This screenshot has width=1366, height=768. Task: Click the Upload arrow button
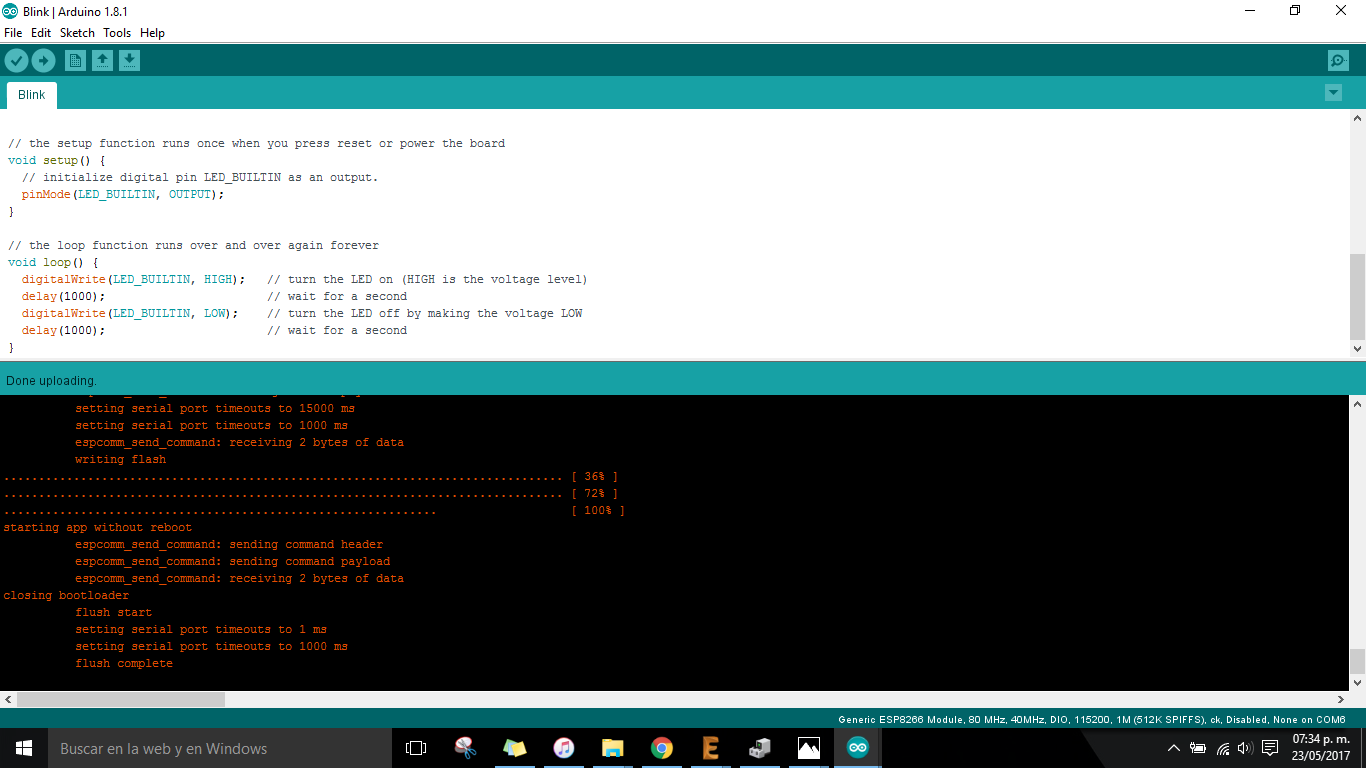tap(43, 61)
